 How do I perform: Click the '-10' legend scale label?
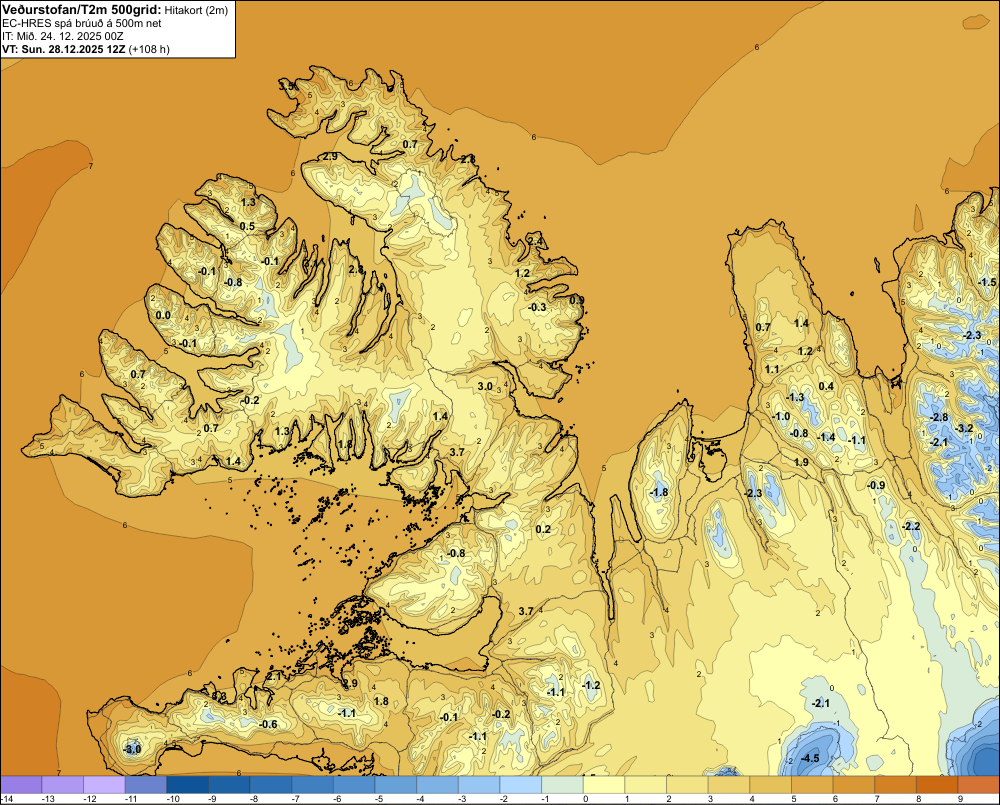click(x=172, y=799)
